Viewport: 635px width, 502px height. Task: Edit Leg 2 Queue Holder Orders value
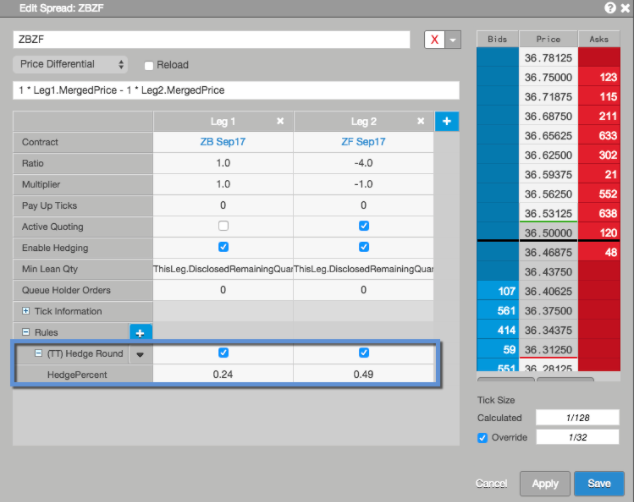coord(363,290)
